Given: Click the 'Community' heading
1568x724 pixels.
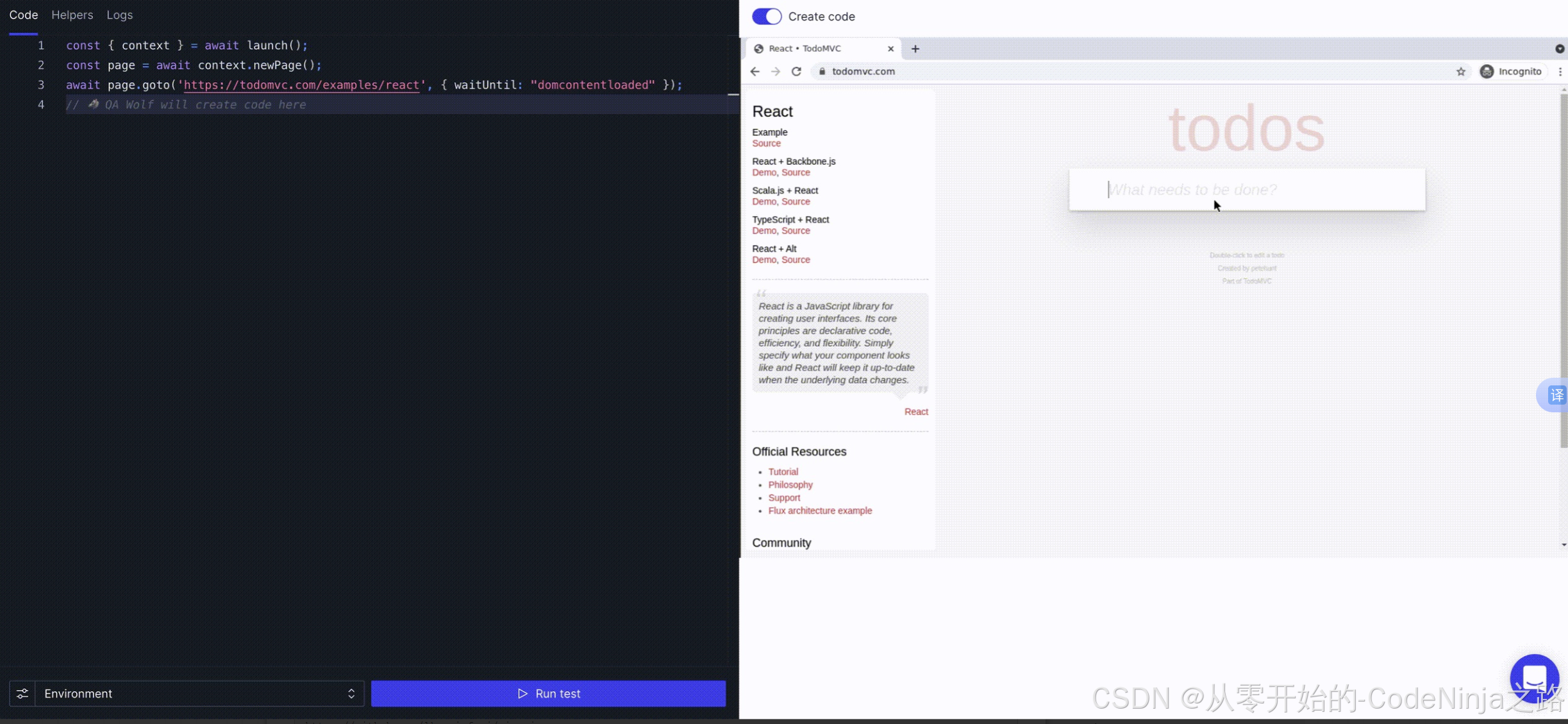Looking at the screenshot, I should pos(781,543).
